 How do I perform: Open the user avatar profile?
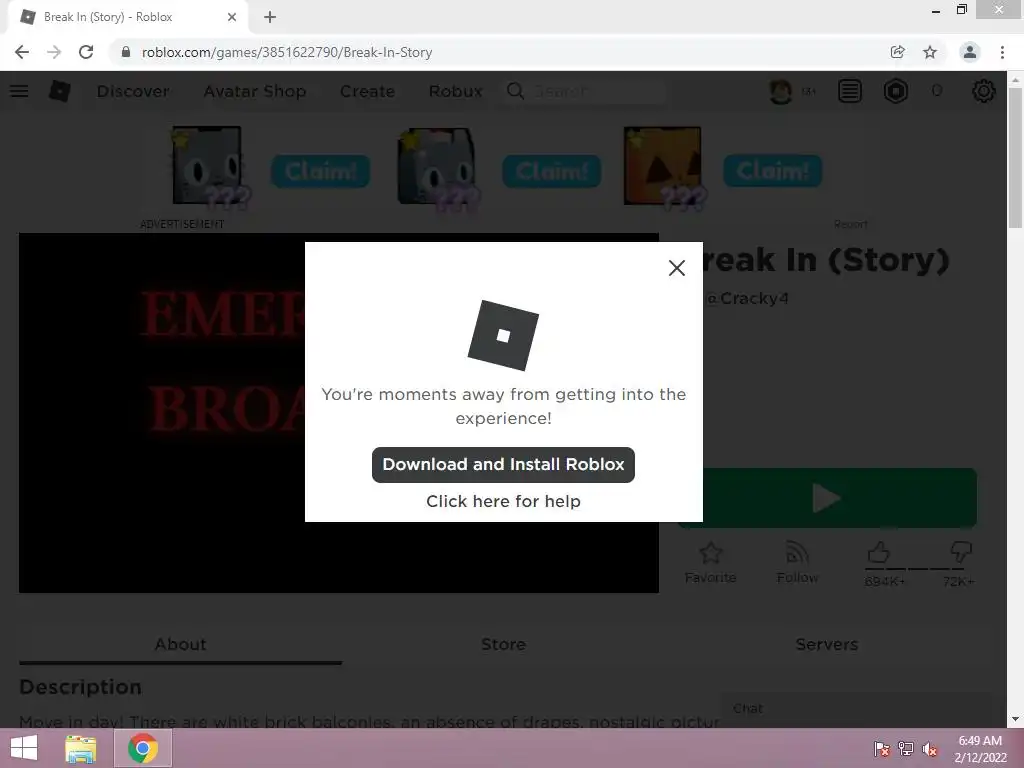coord(780,91)
